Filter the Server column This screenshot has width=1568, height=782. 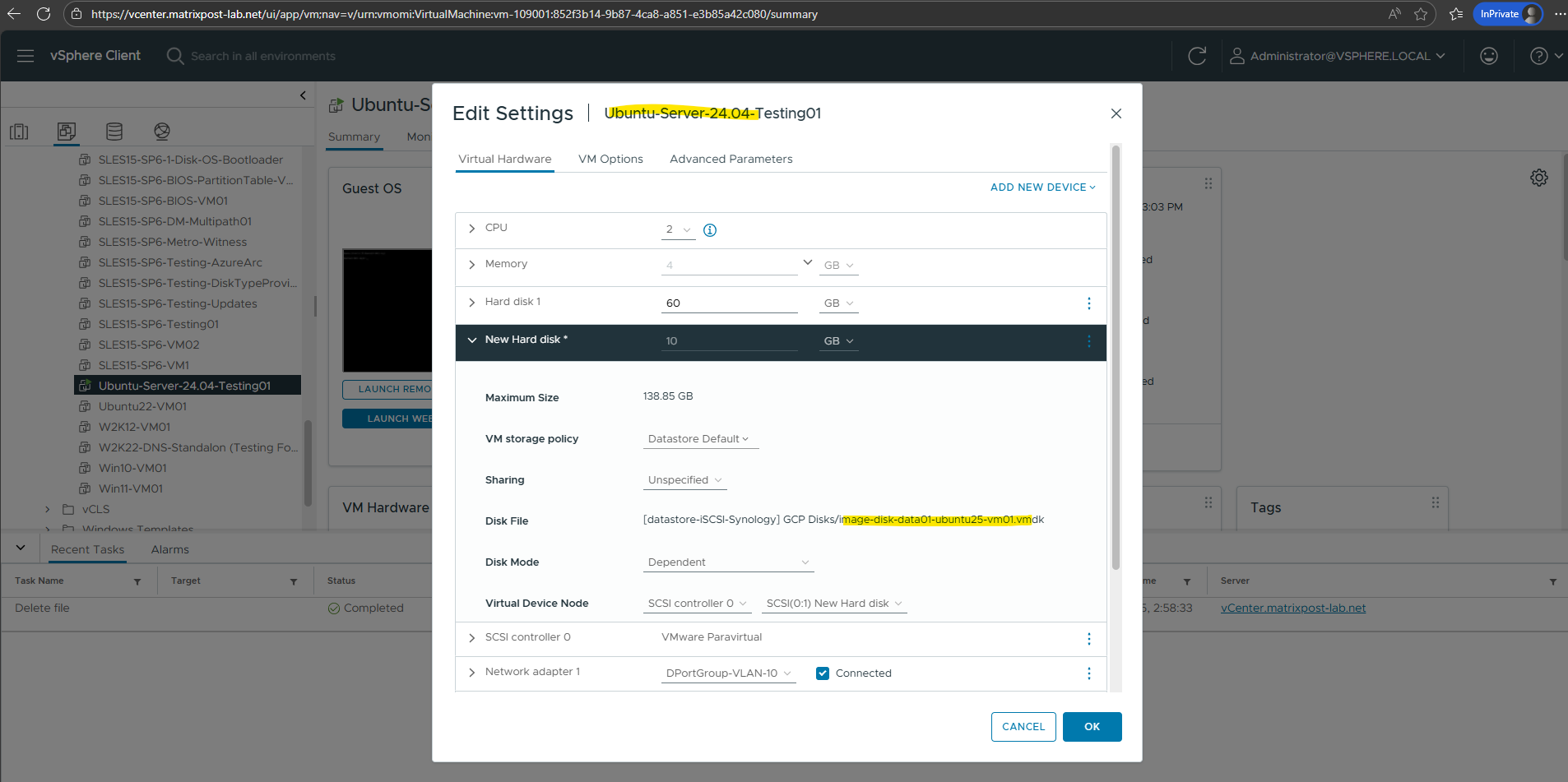tap(1553, 581)
